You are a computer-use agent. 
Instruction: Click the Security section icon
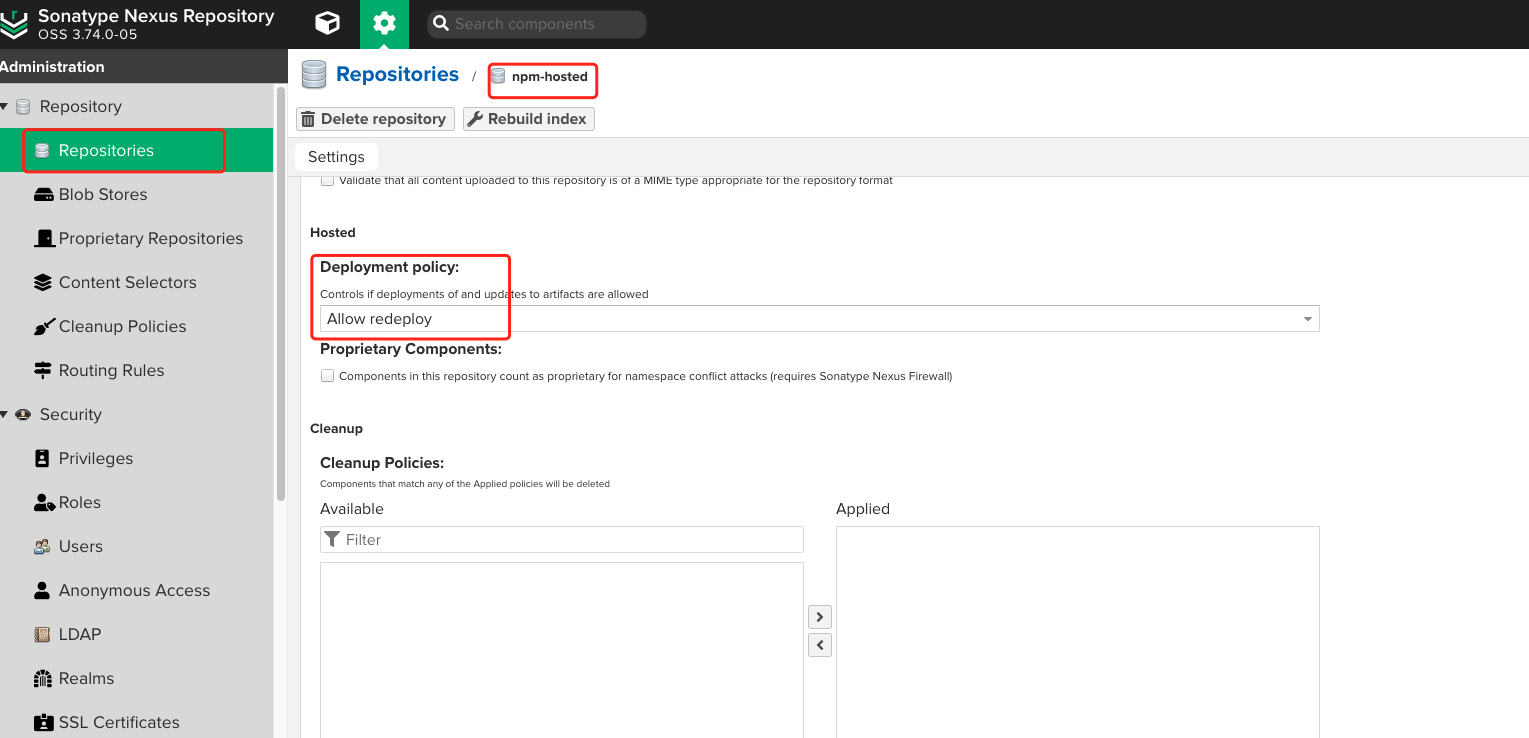[23, 415]
